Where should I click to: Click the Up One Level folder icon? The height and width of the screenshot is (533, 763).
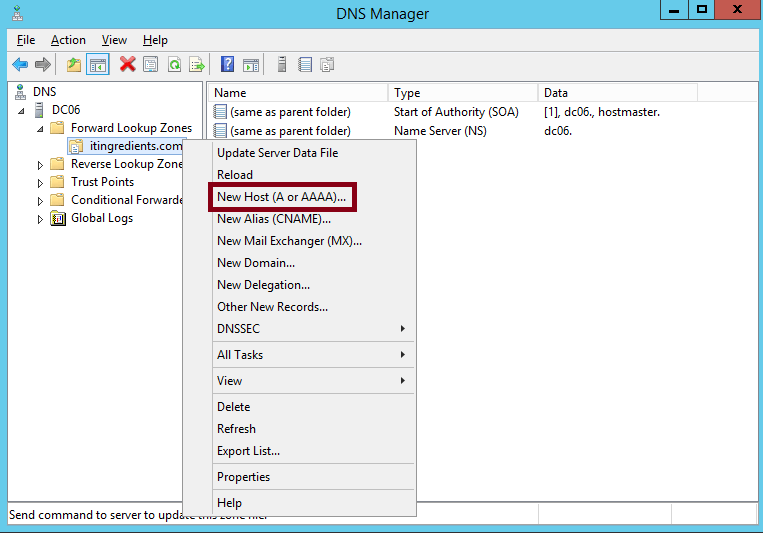click(73, 65)
